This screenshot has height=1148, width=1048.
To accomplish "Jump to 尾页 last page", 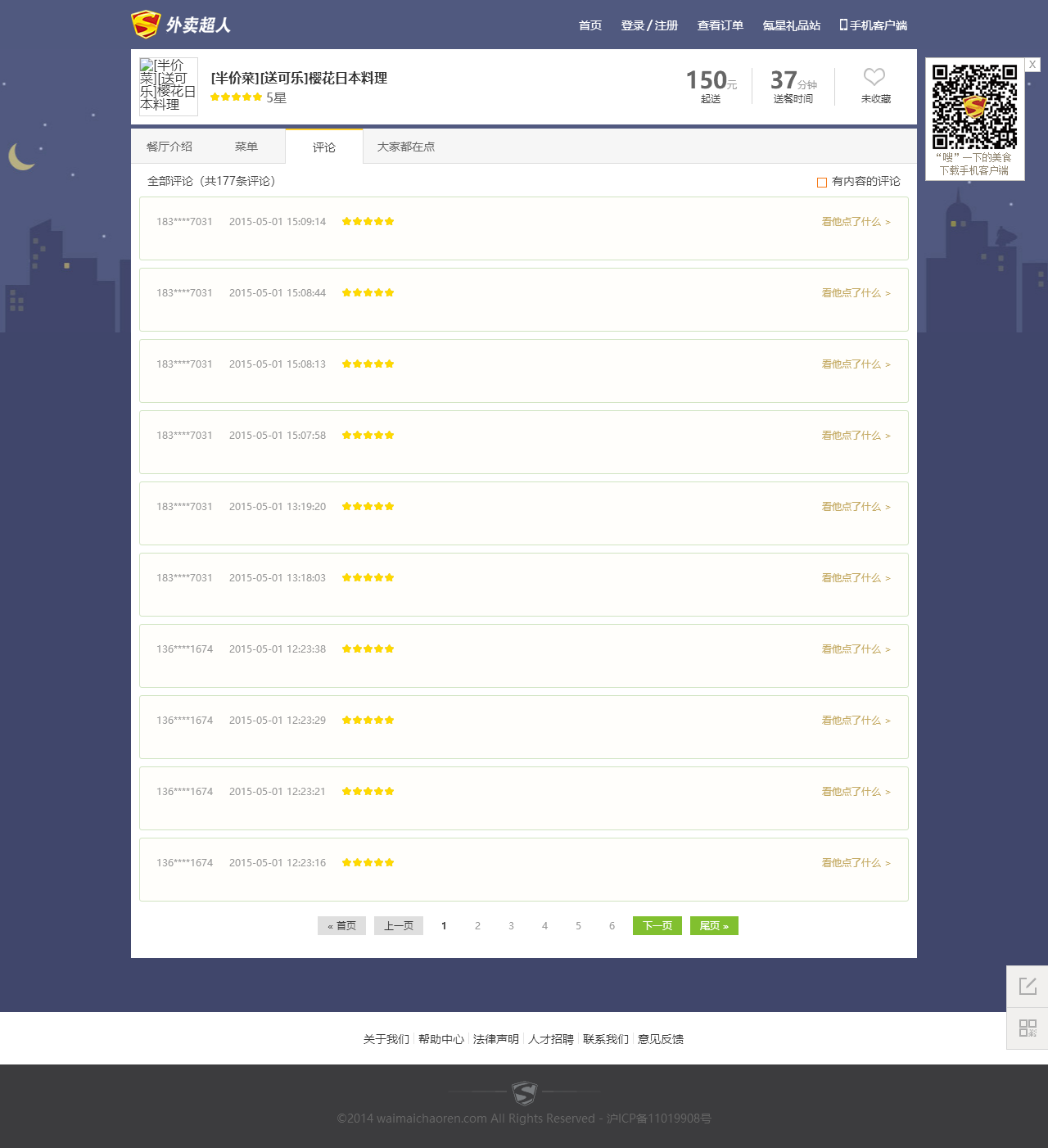I will [x=714, y=925].
